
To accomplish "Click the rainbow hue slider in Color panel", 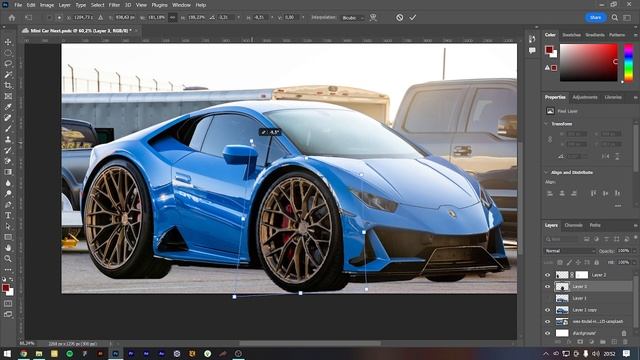I will tap(629, 62).
